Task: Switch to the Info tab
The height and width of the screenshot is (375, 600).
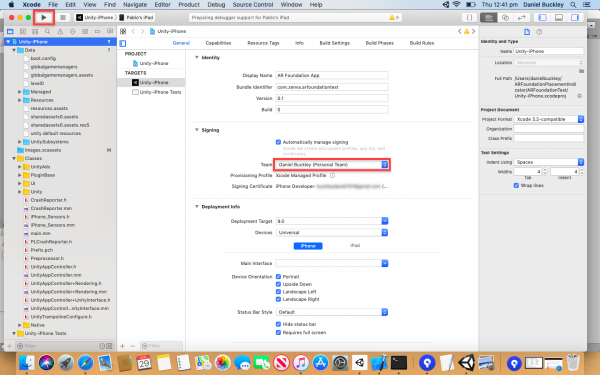Action: tap(299, 43)
